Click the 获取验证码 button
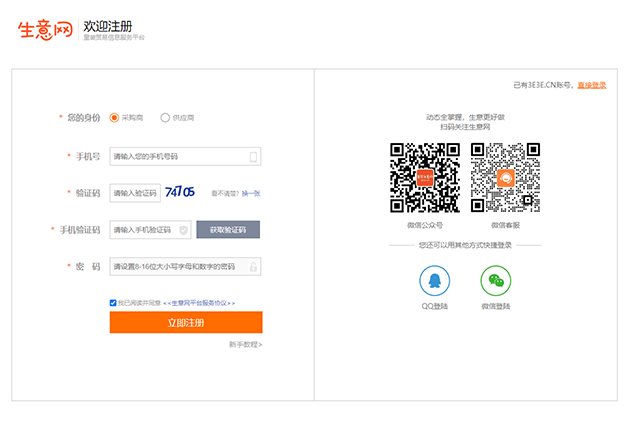Image resolution: width=628 pixels, height=422 pixels. 228,229
